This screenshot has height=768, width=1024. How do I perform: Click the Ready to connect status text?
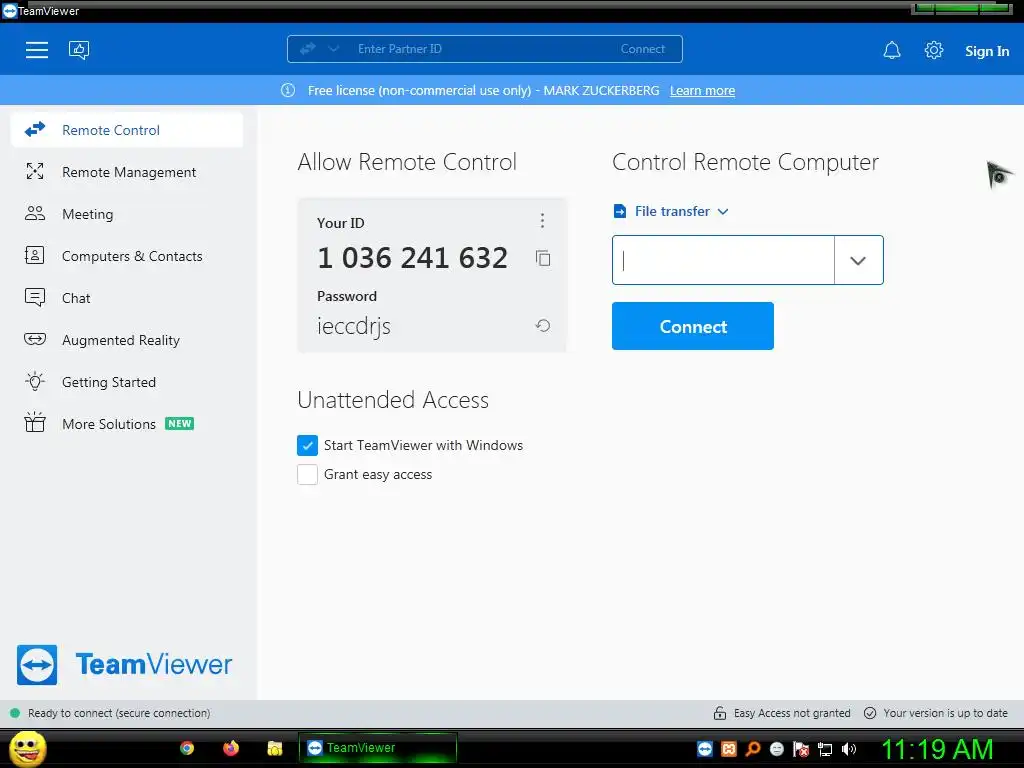(119, 713)
